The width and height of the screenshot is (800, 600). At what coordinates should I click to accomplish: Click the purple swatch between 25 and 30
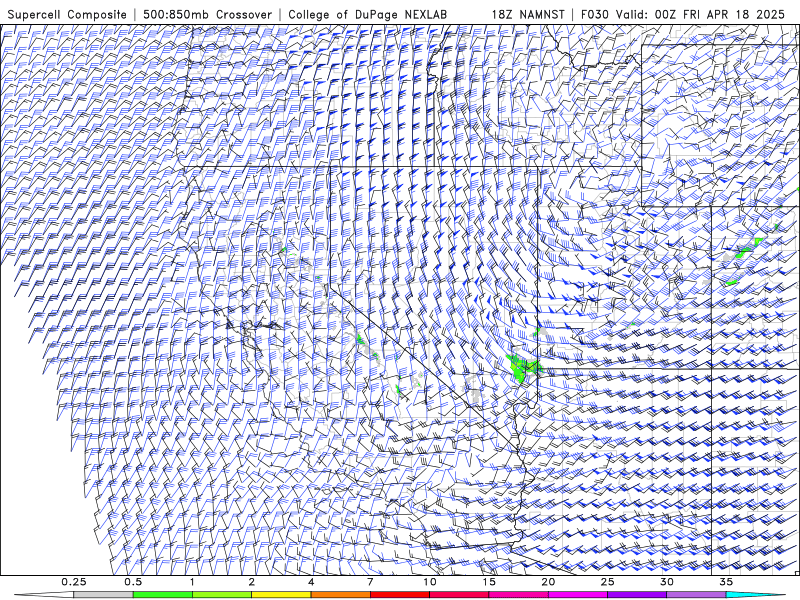[637, 595]
